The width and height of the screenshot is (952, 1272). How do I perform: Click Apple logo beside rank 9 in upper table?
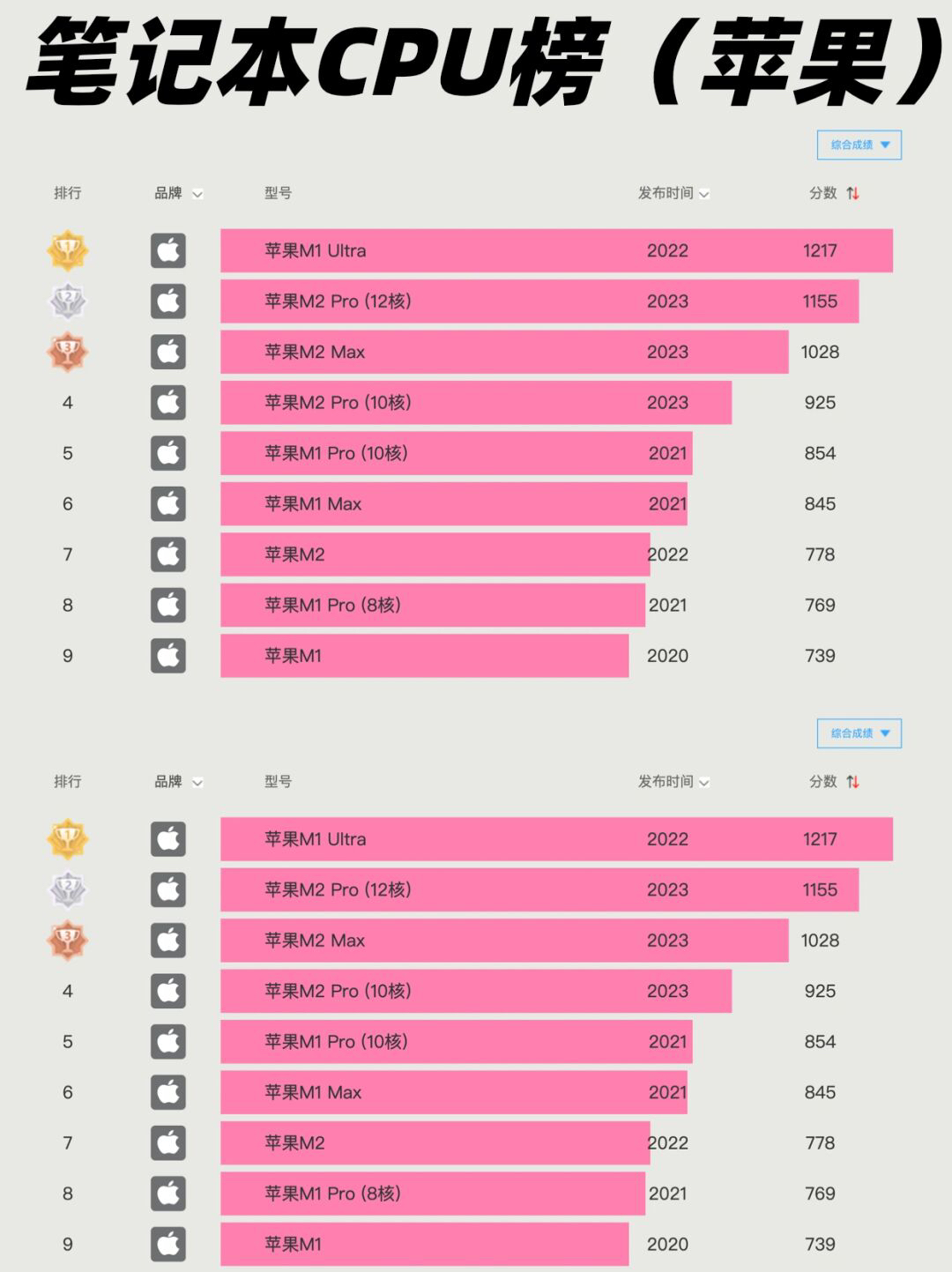[x=168, y=656]
